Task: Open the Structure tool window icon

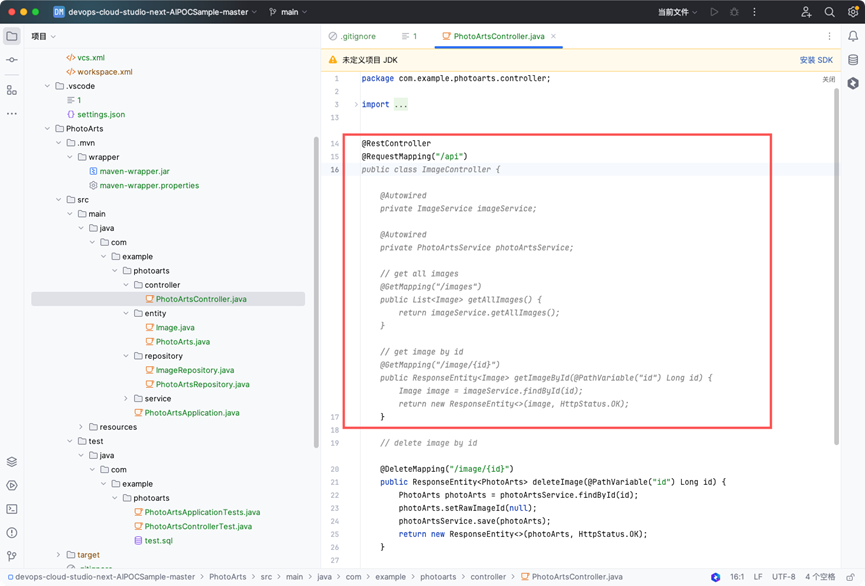Action: pos(12,90)
